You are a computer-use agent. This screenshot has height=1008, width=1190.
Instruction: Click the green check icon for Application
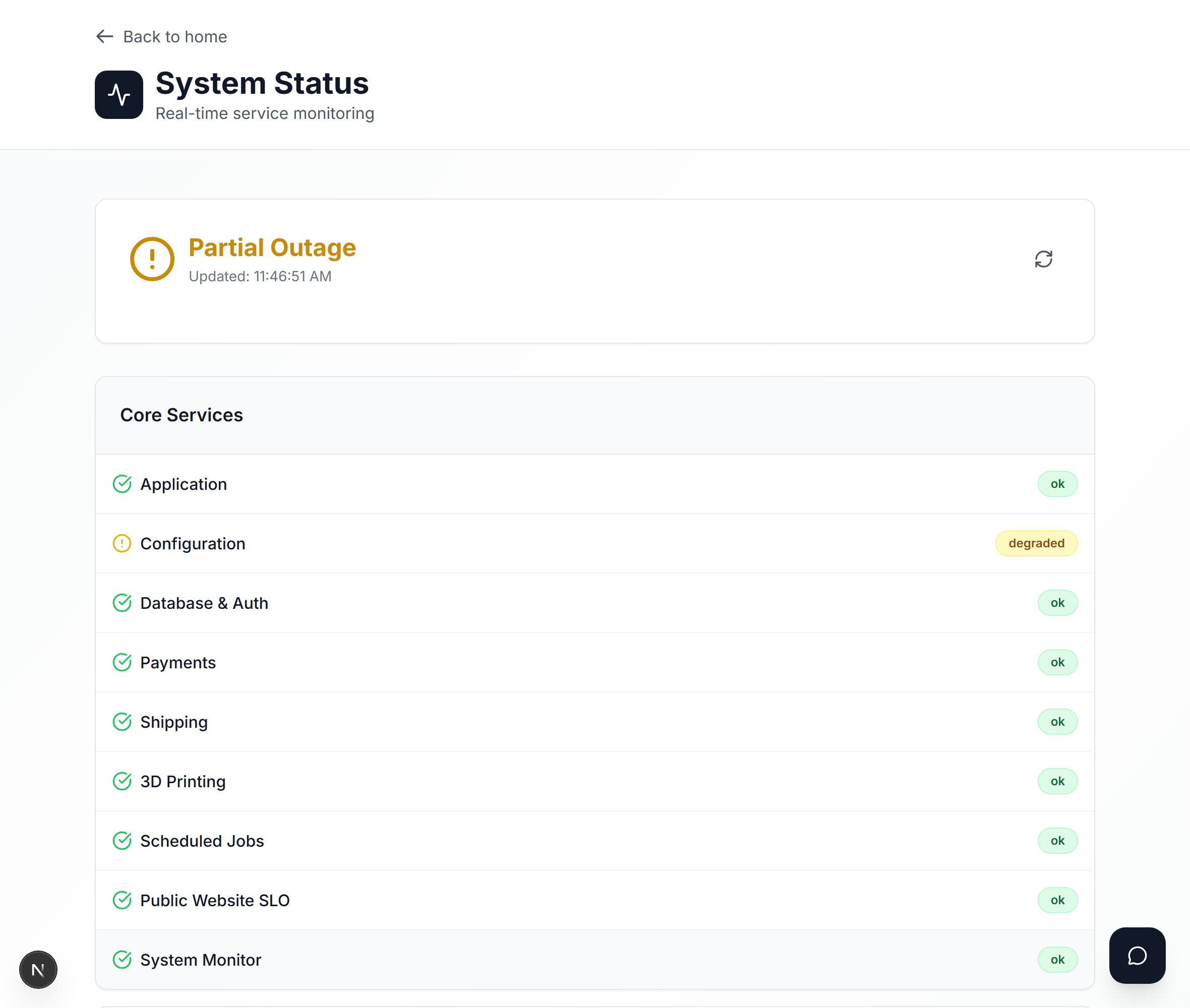pos(123,484)
